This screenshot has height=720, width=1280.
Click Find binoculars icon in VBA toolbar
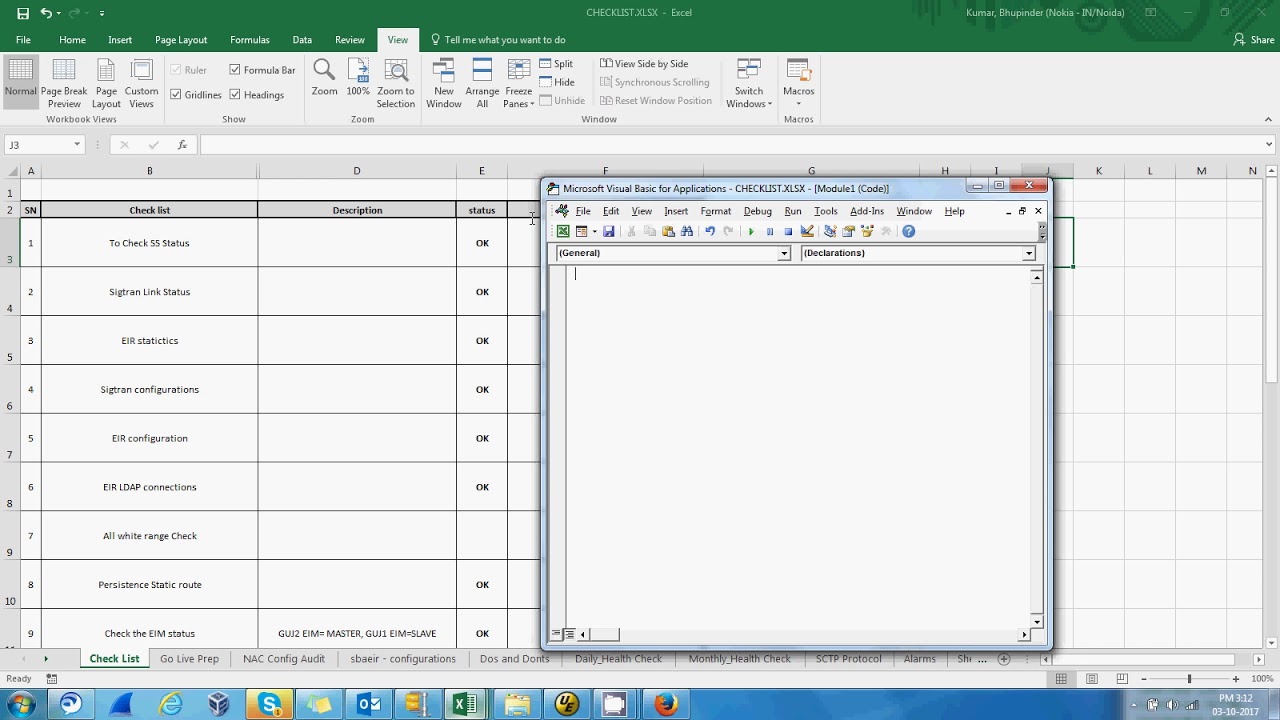point(687,231)
